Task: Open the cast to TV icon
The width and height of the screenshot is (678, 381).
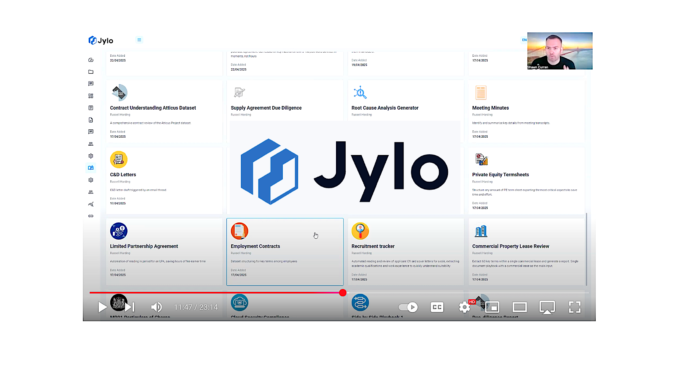Action: [x=547, y=307]
